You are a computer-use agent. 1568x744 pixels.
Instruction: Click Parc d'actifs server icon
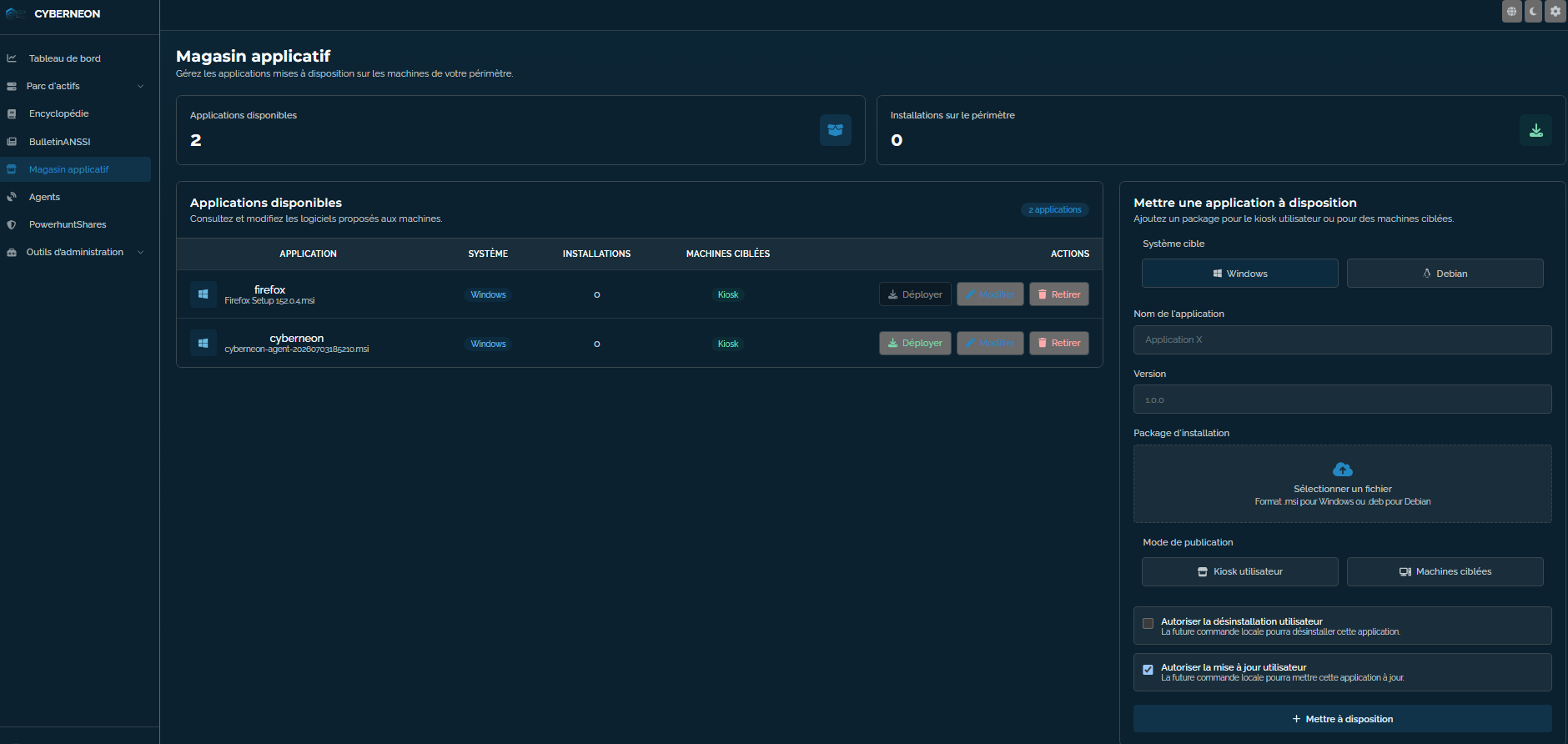coord(12,86)
